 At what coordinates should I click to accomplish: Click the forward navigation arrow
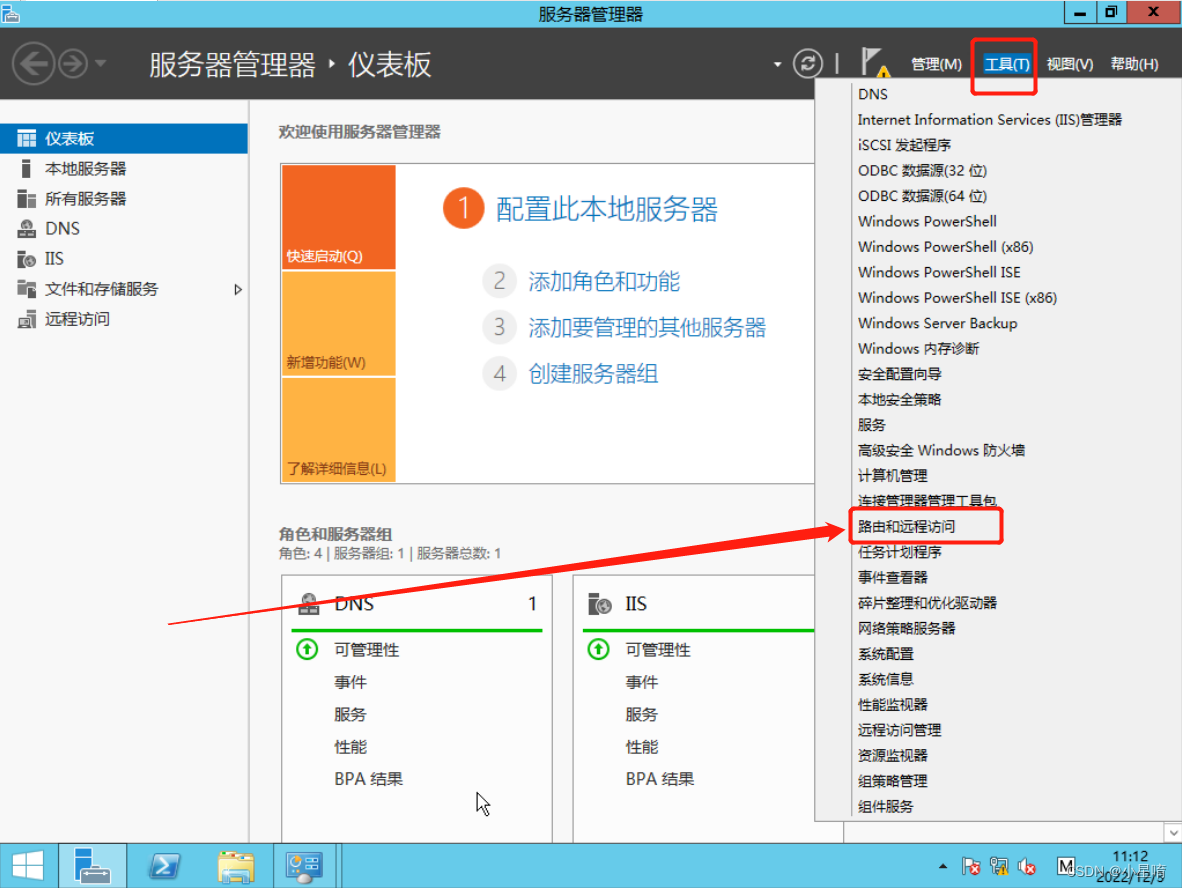73,64
